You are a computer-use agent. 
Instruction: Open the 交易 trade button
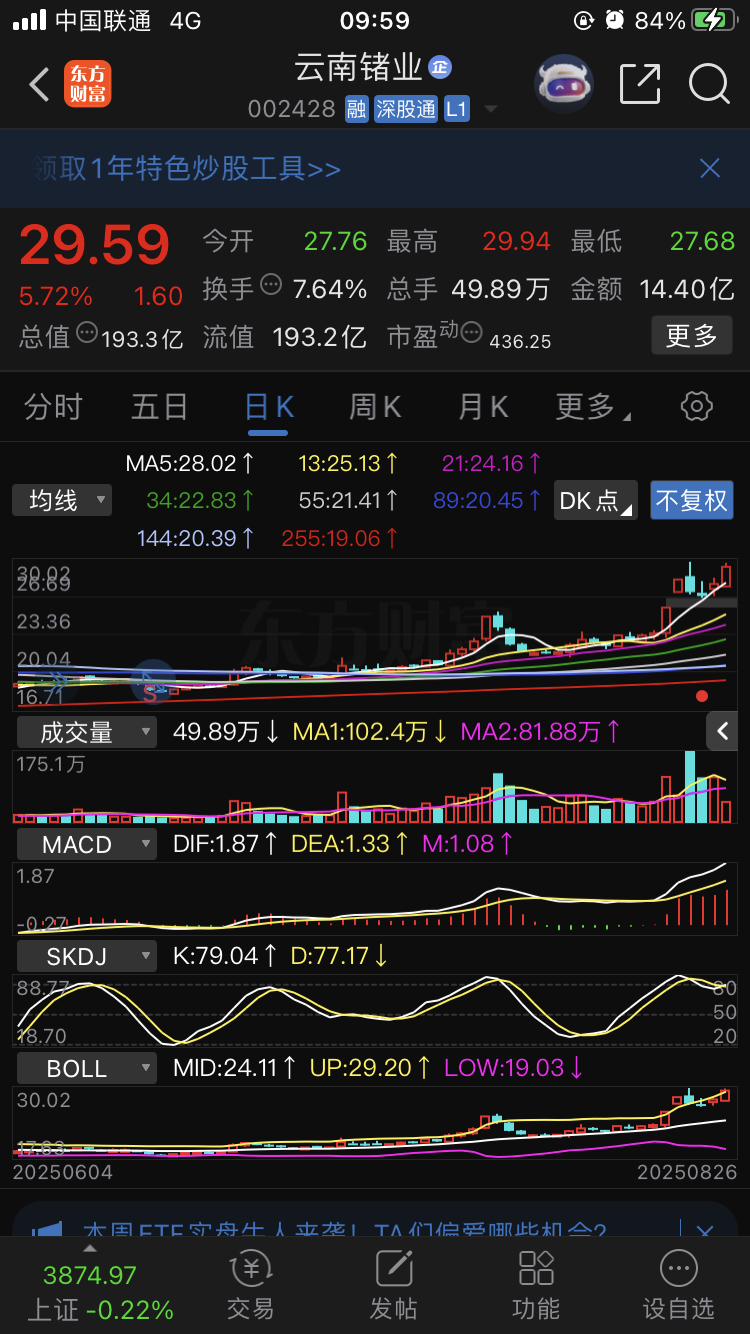tap(250, 1284)
